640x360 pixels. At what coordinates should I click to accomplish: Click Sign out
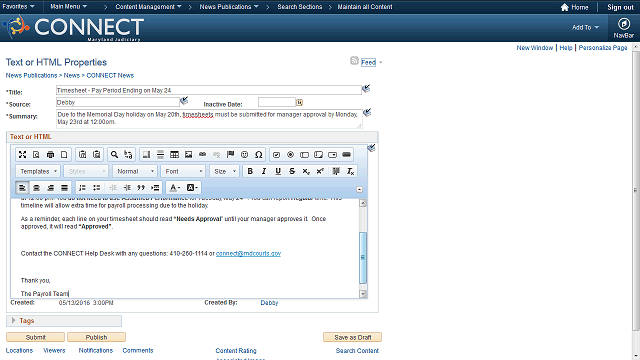click(x=620, y=7)
